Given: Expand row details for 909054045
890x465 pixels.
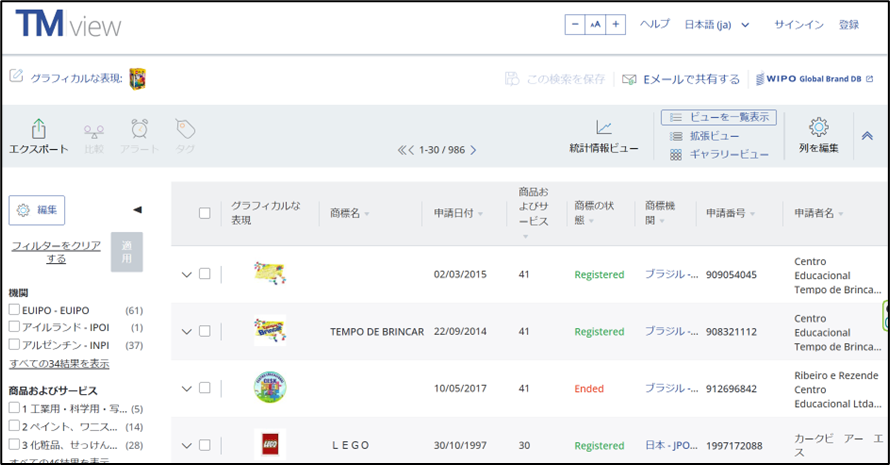Looking at the screenshot, I should [186, 275].
